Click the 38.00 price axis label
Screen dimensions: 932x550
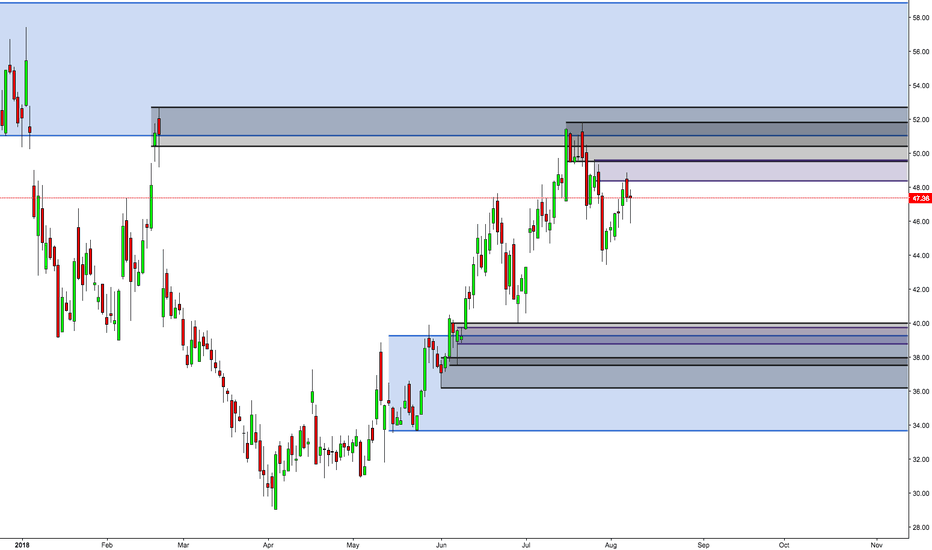[x=921, y=357]
